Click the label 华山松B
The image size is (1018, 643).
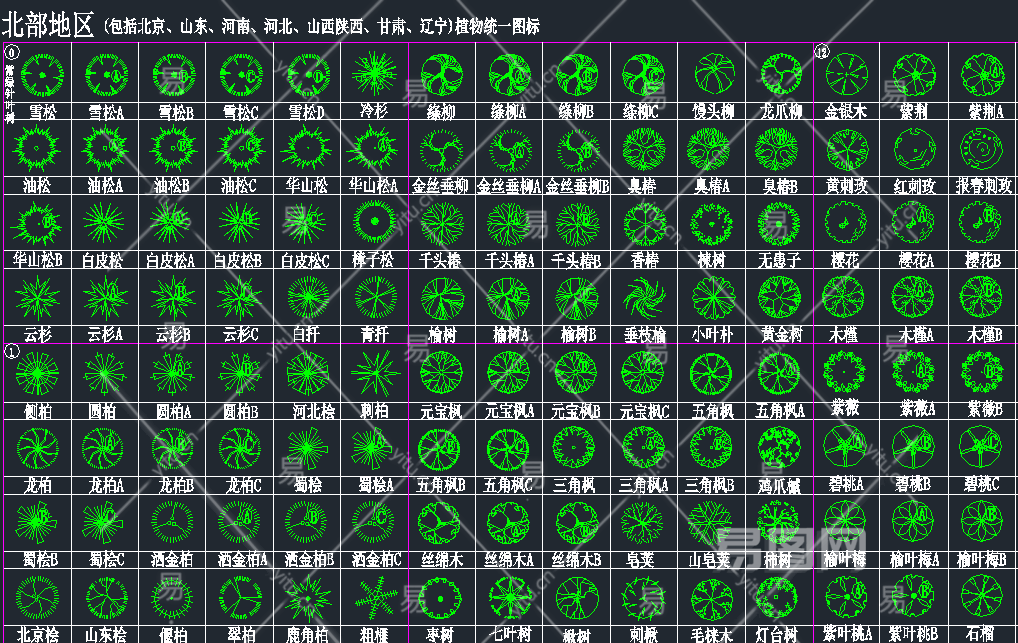(x=38, y=260)
